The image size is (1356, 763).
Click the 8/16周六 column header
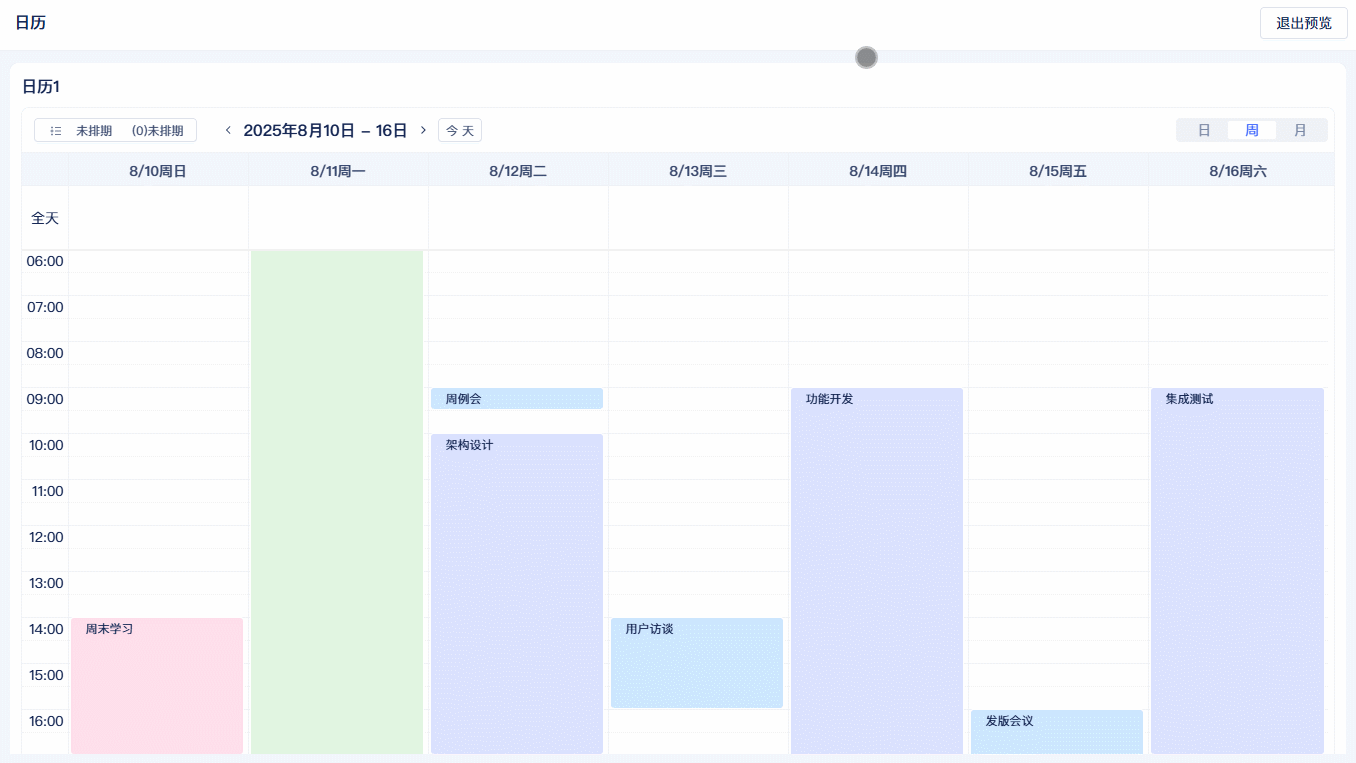click(1238, 171)
